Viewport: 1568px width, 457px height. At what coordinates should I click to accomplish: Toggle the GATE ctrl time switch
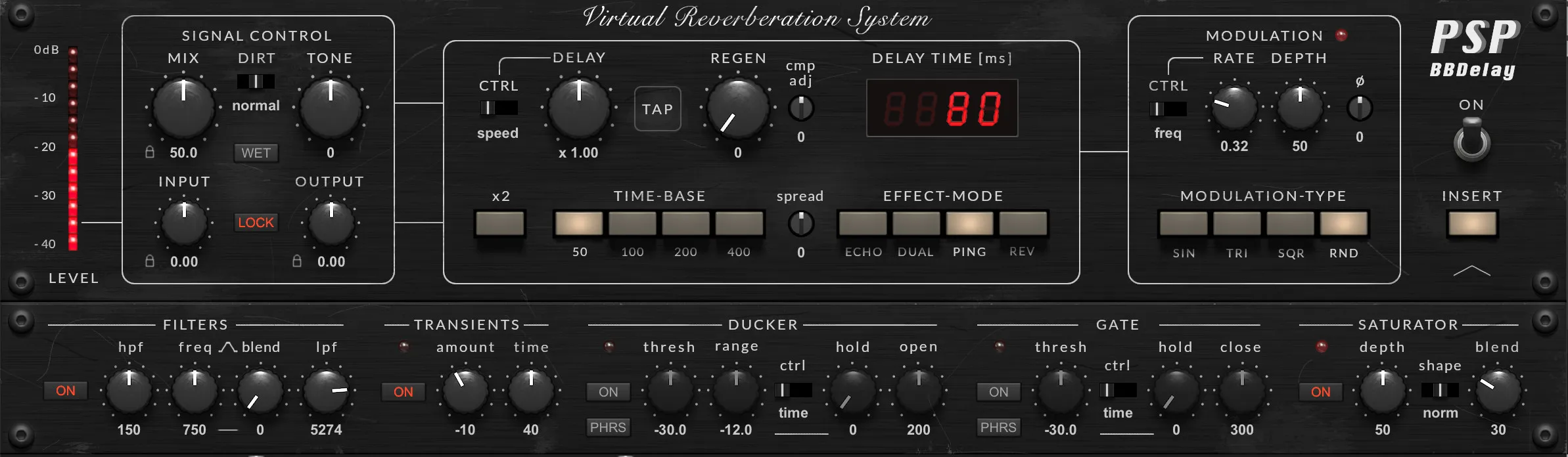click(x=1118, y=390)
